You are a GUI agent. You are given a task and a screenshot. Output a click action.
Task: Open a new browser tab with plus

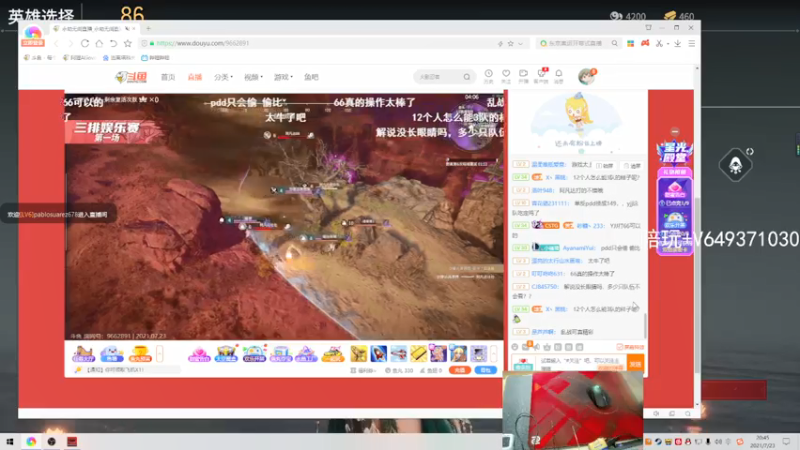[x=148, y=29]
